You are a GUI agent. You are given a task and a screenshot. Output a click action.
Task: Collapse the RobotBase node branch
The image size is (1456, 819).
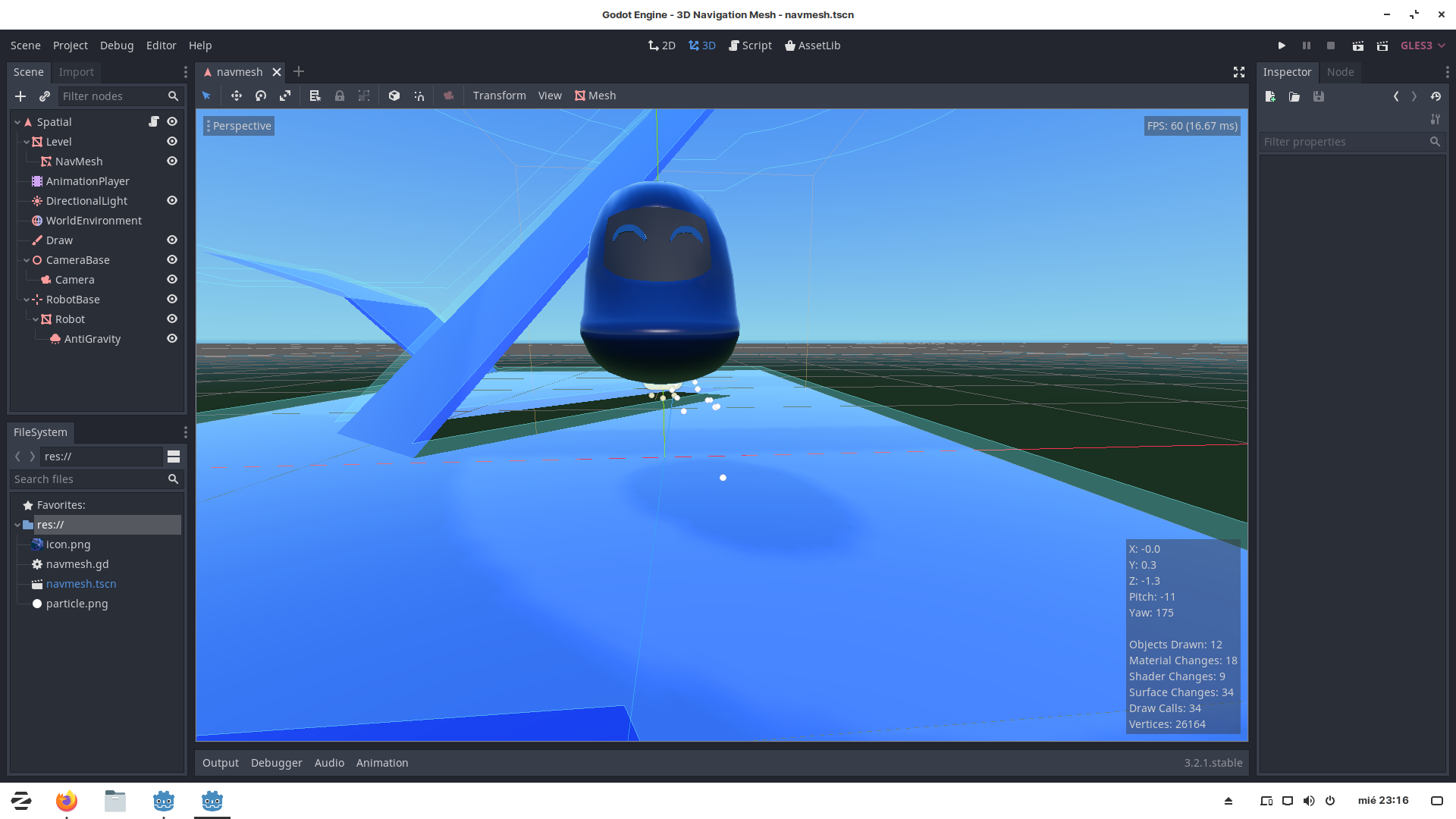coord(27,299)
